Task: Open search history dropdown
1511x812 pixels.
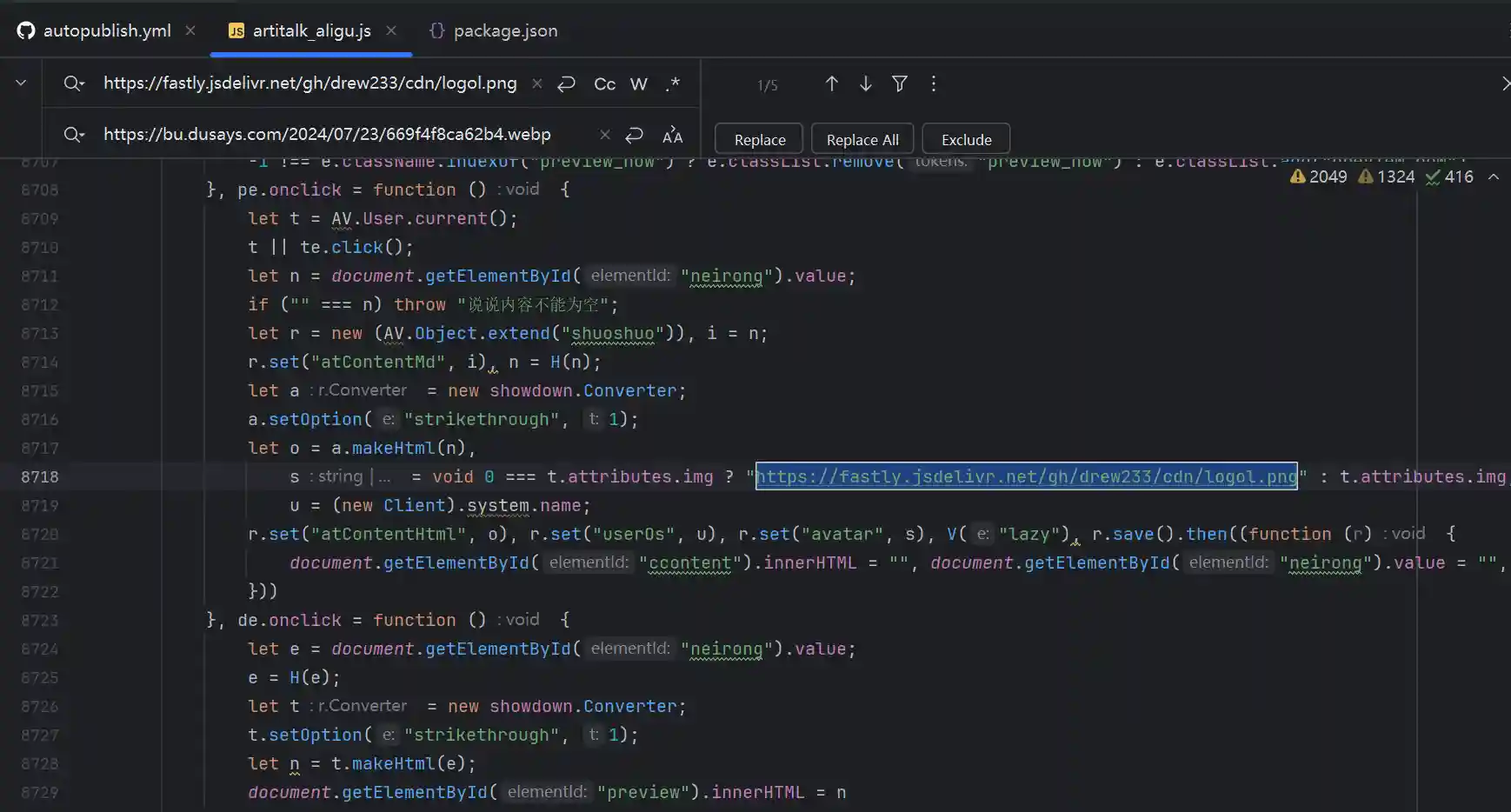Action: [74, 83]
